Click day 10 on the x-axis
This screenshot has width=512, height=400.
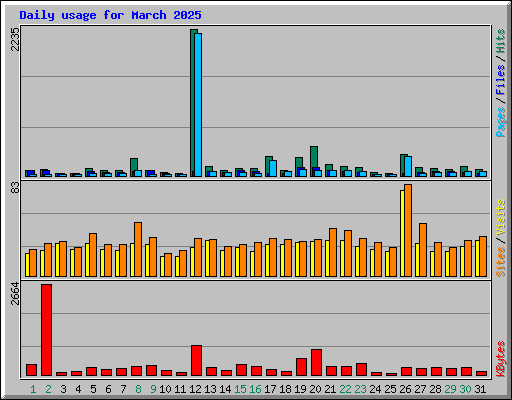(165, 389)
